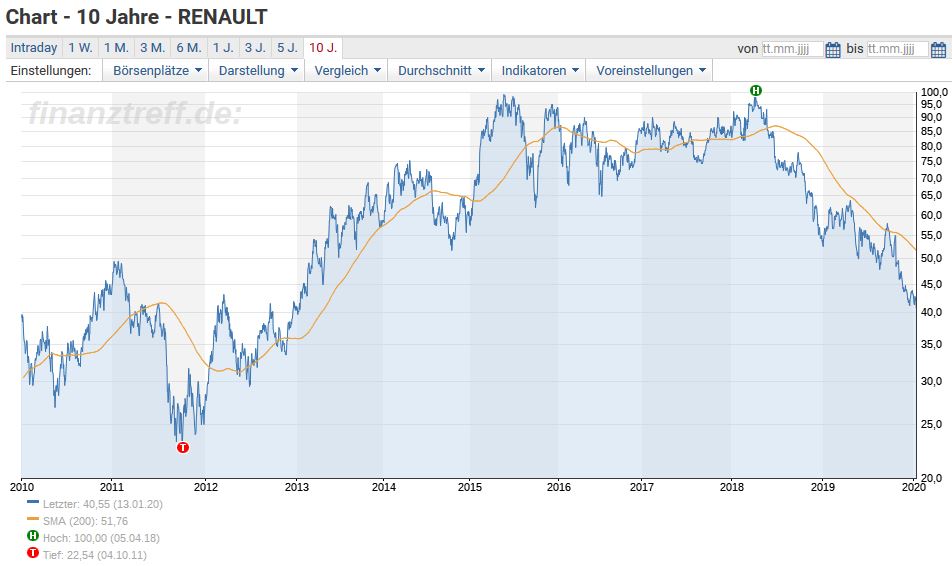Open the Vergleich dropdown
Screen dimensions: 952x566
347,70
